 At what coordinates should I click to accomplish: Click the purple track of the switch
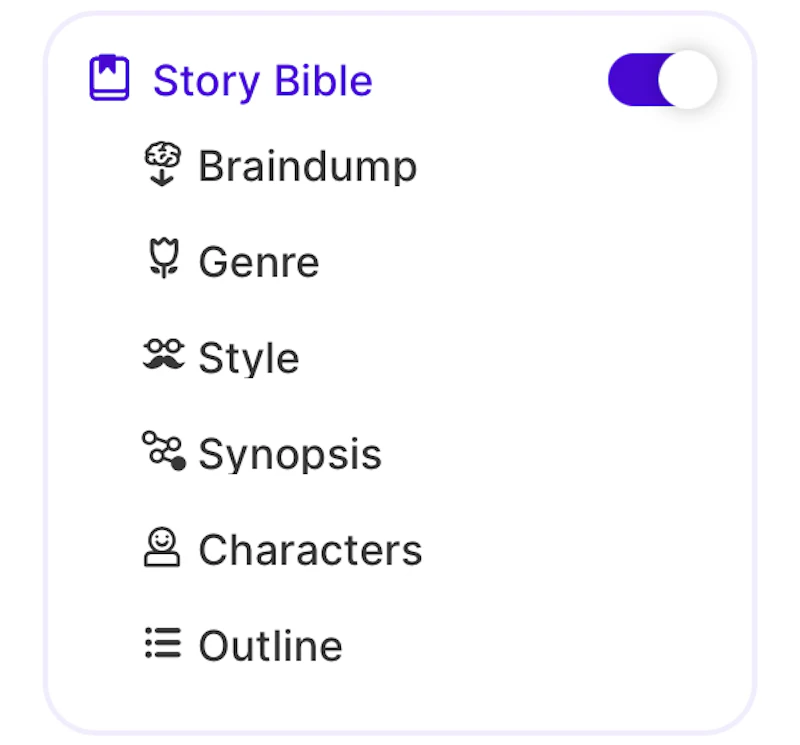coord(632,79)
